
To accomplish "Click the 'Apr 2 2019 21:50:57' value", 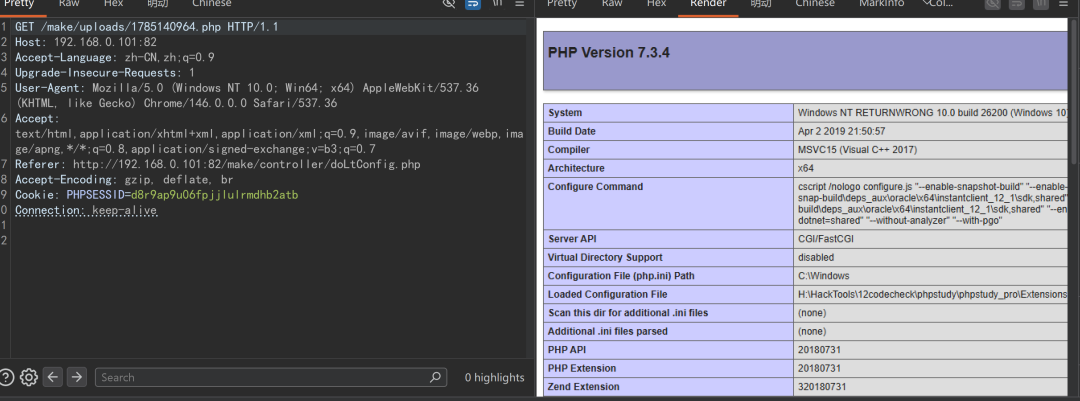I will pyautogui.click(x=842, y=131).
